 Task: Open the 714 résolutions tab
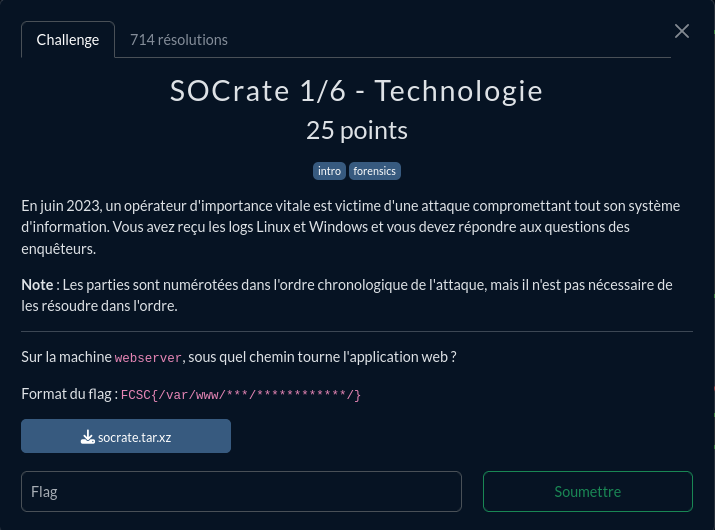[179, 40]
